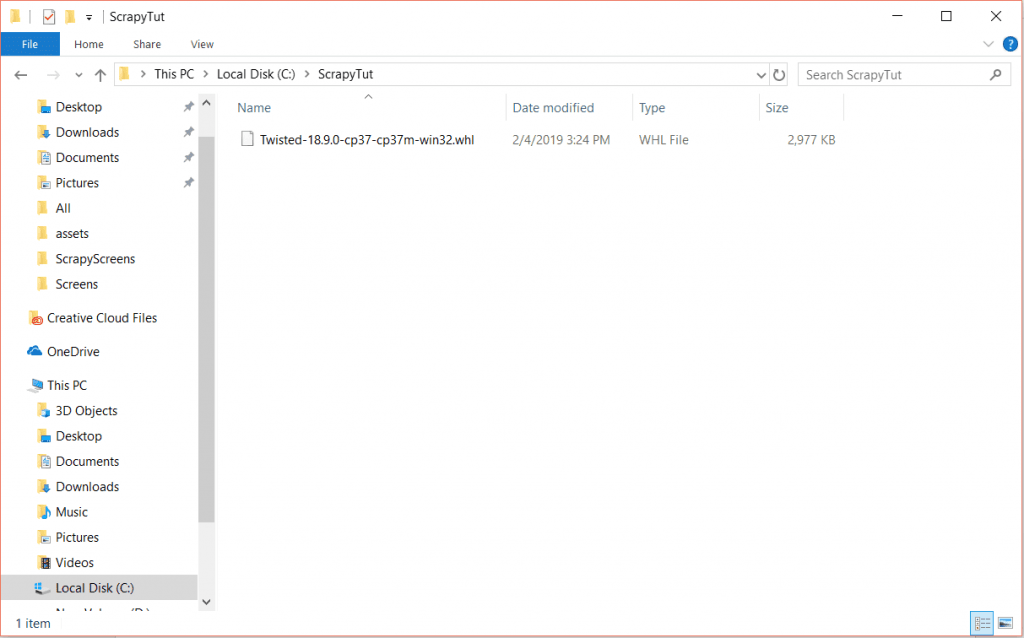Expand the ribbon with chevron arrow
1024x638 pixels.
click(x=988, y=44)
